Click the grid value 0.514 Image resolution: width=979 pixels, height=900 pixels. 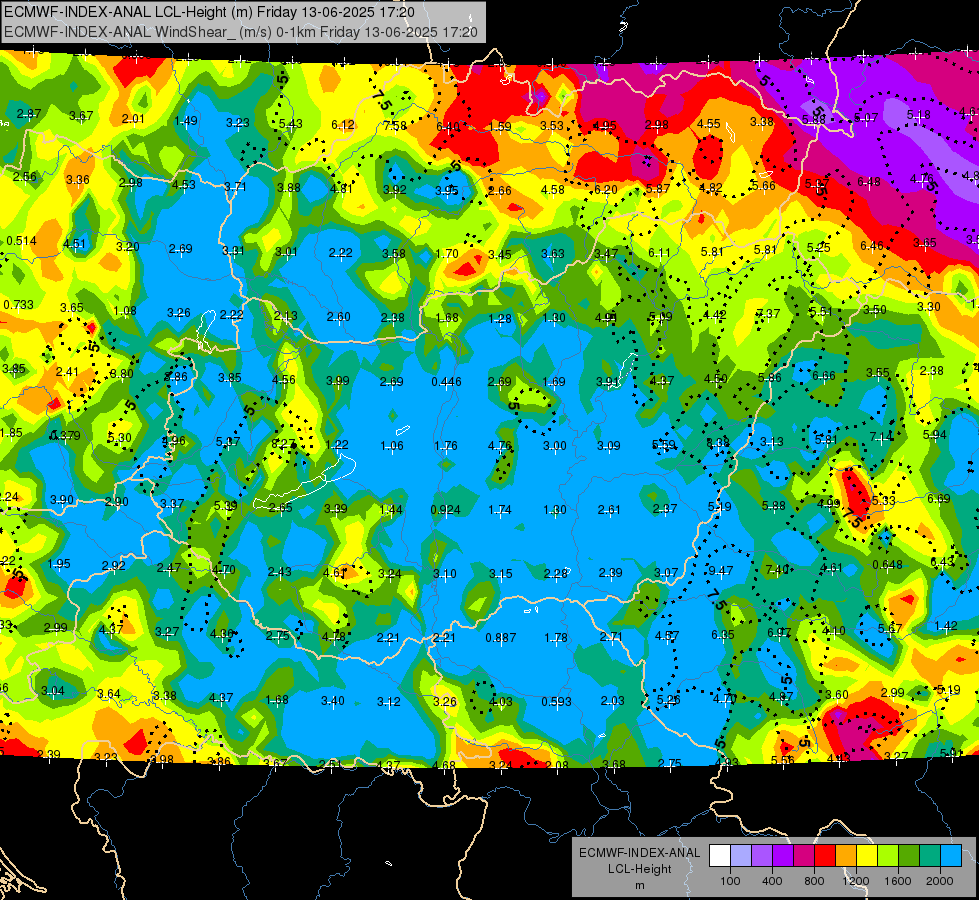coord(21,240)
